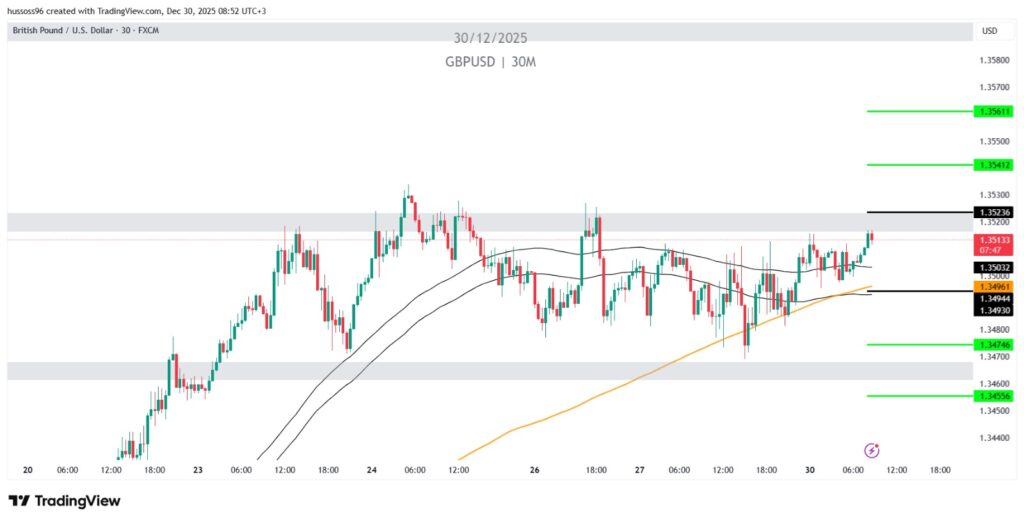Image resolution: width=1024 pixels, height=522 pixels.
Task: Click the green 1.34556 support level tag
Action: coord(996,396)
